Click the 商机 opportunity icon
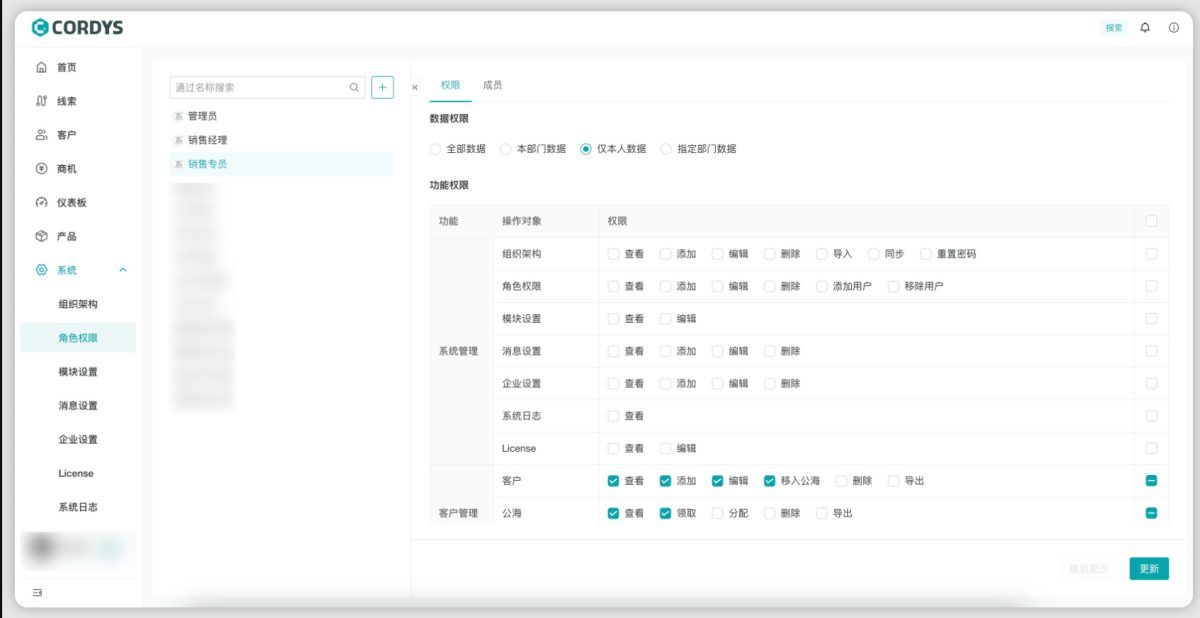This screenshot has width=1200, height=618. pyautogui.click(x=41, y=169)
